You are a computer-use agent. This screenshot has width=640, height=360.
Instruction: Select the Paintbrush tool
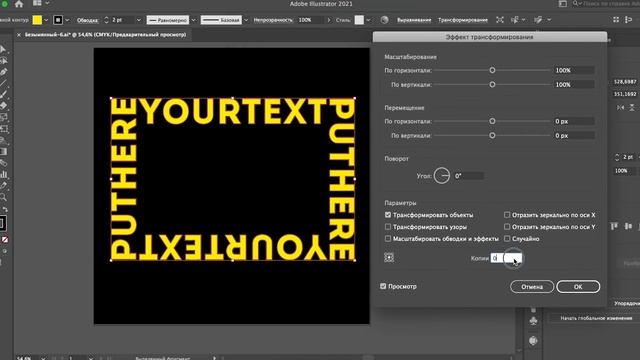4,95
